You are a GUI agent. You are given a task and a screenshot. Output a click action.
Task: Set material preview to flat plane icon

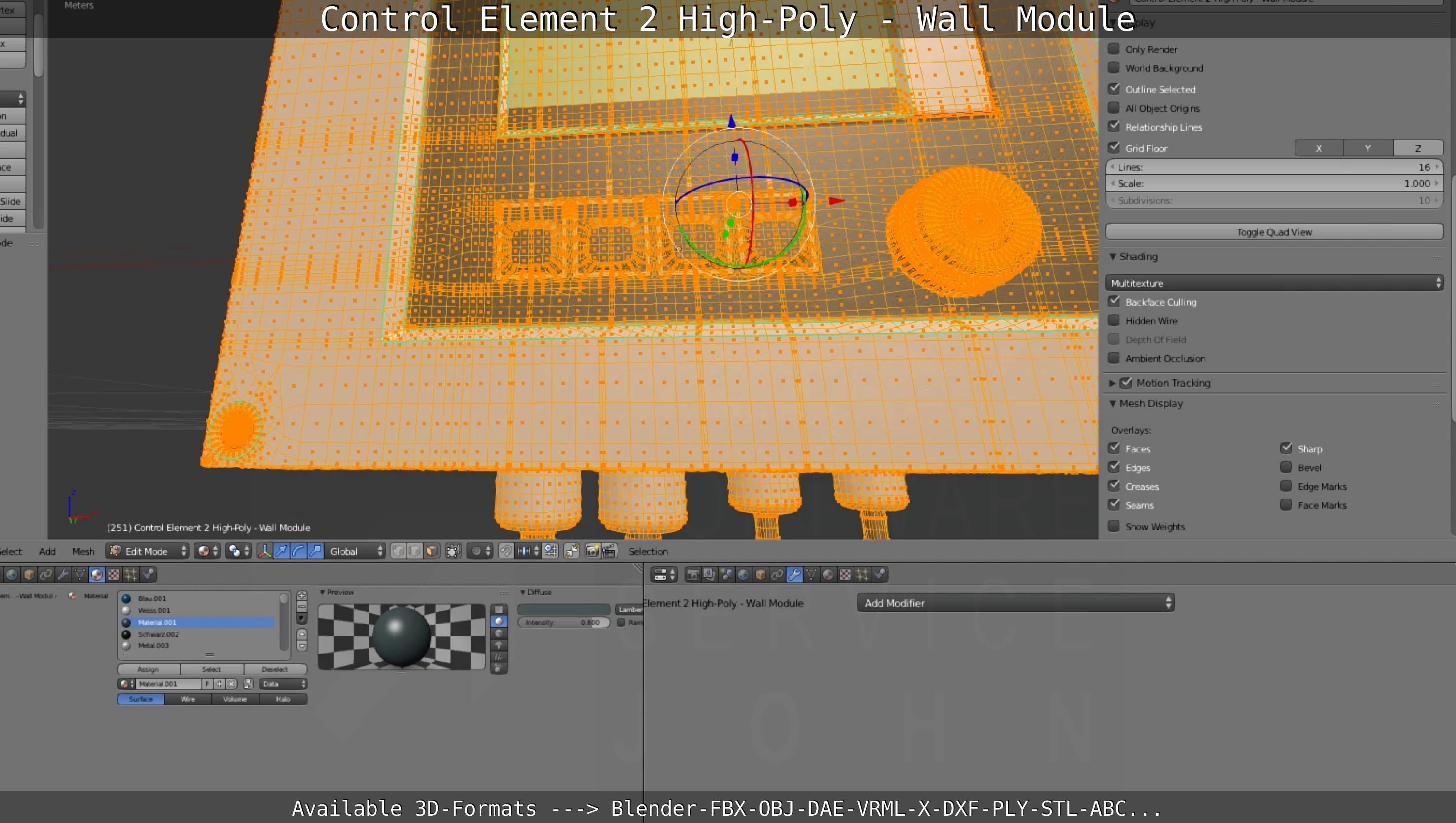click(x=498, y=609)
